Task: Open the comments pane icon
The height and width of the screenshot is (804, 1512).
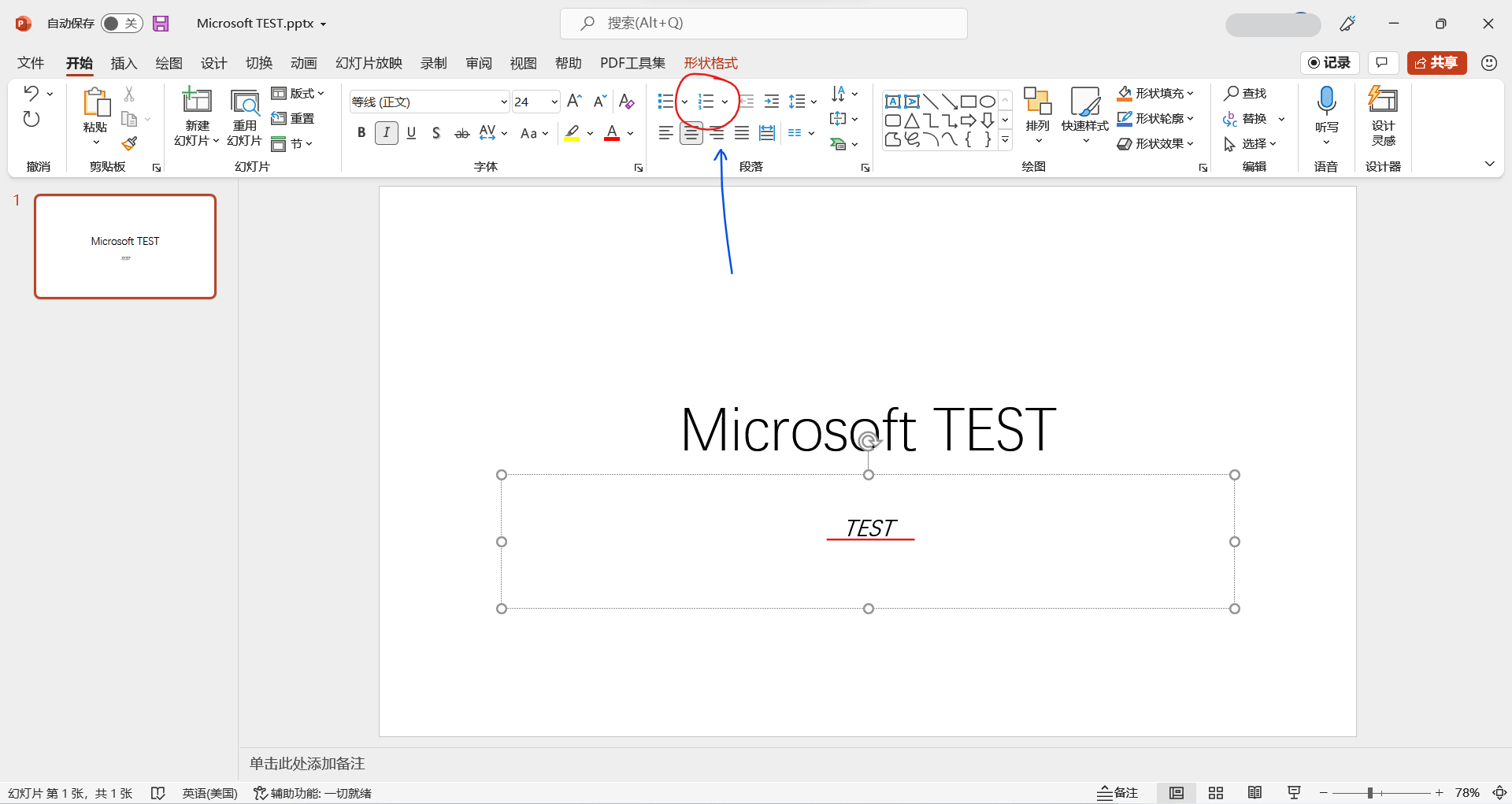Action: [x=1382, y=63]
